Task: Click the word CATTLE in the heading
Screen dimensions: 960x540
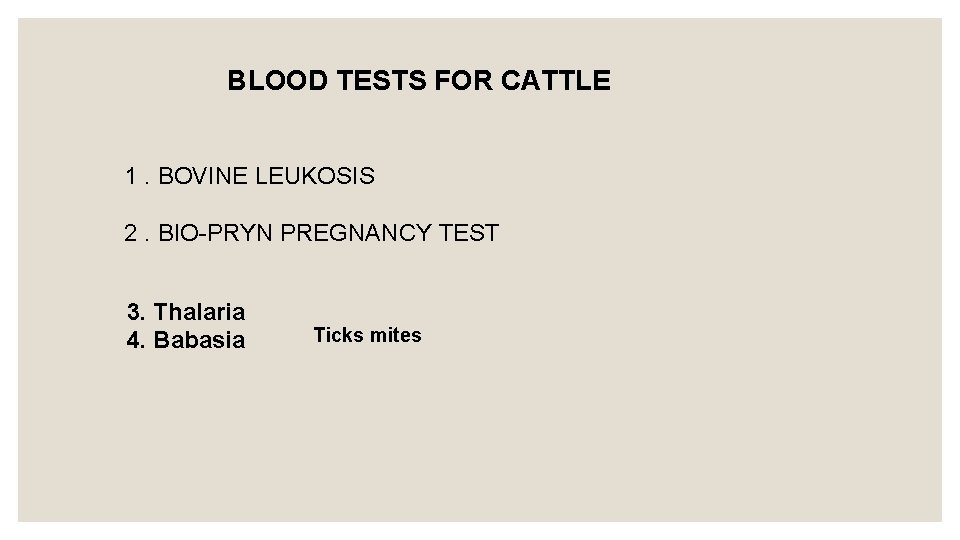Action: pos(555,81)
